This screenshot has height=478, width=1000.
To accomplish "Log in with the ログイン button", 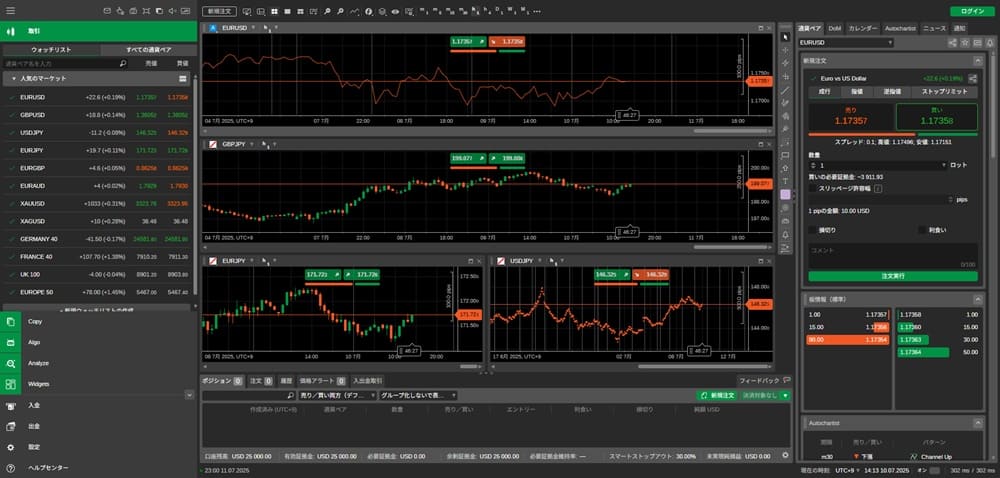I will point(971,11).
